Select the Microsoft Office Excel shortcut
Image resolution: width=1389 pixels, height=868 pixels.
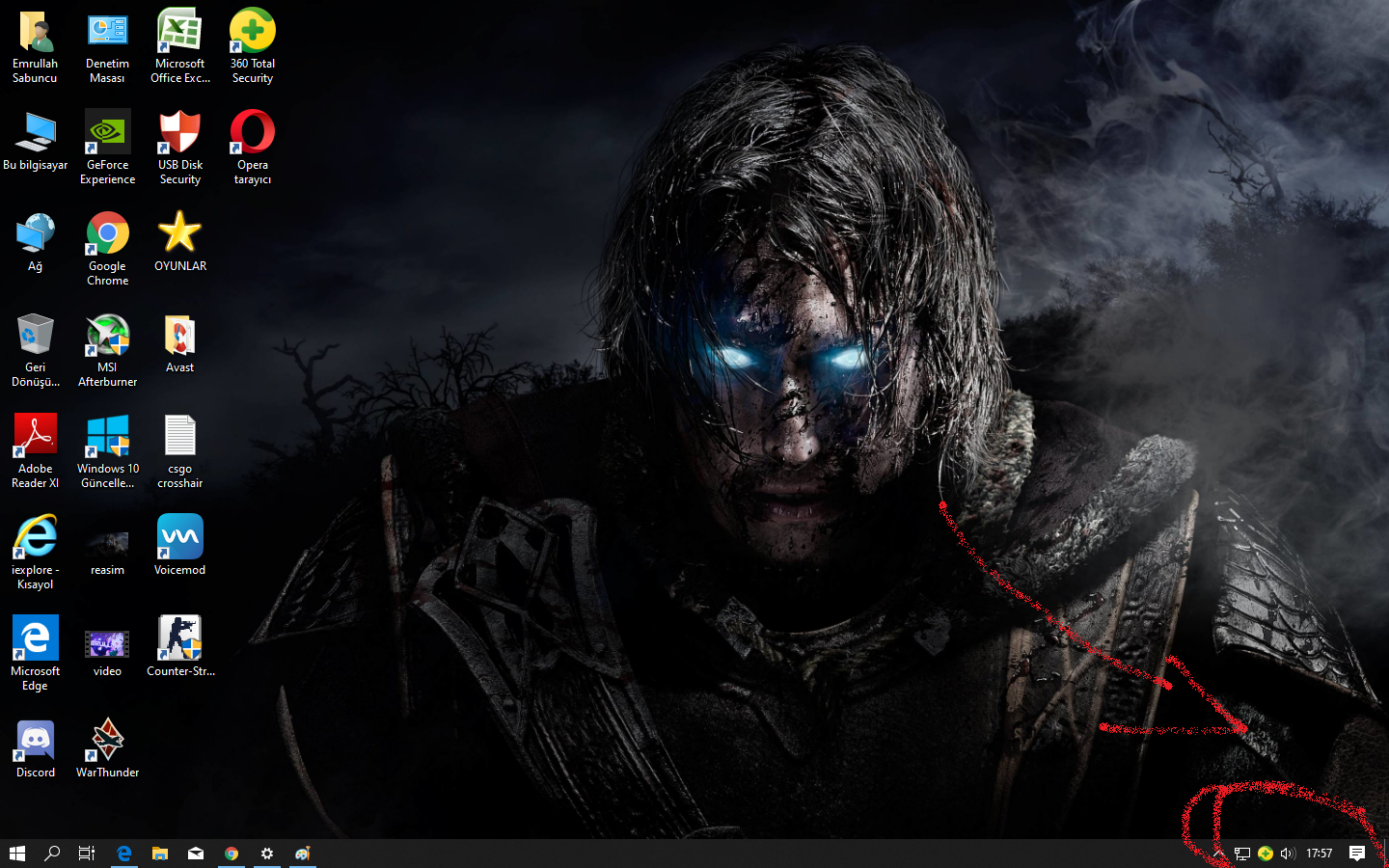coord(180,46)
